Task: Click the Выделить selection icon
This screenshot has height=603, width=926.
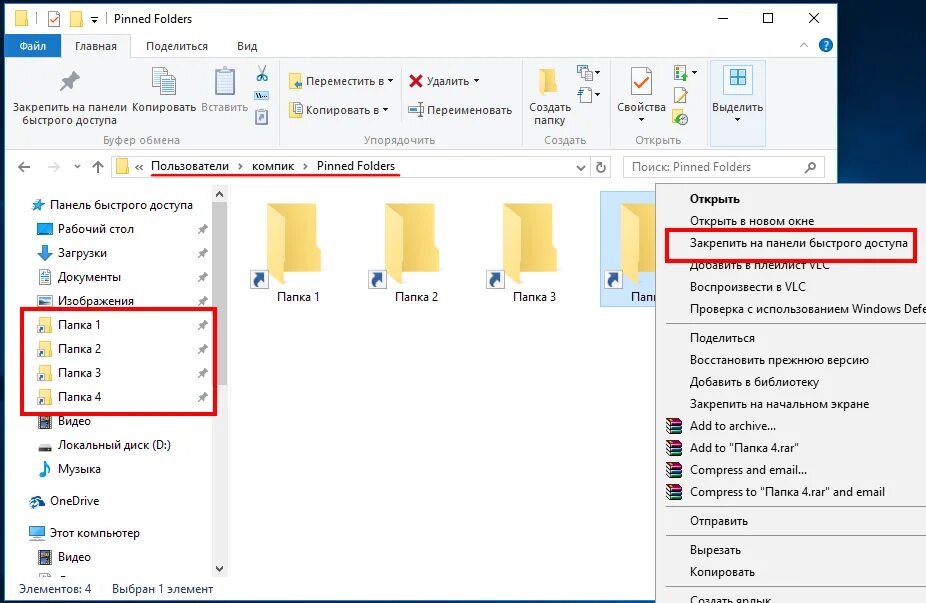Action: coord(738,80)
